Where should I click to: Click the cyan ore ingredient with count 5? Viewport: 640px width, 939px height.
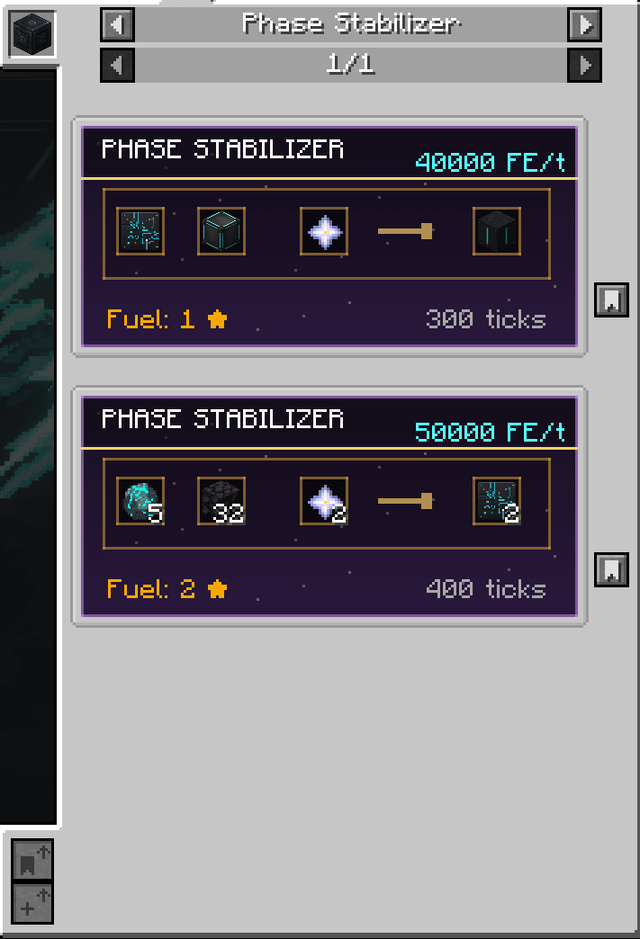[140, 501]
